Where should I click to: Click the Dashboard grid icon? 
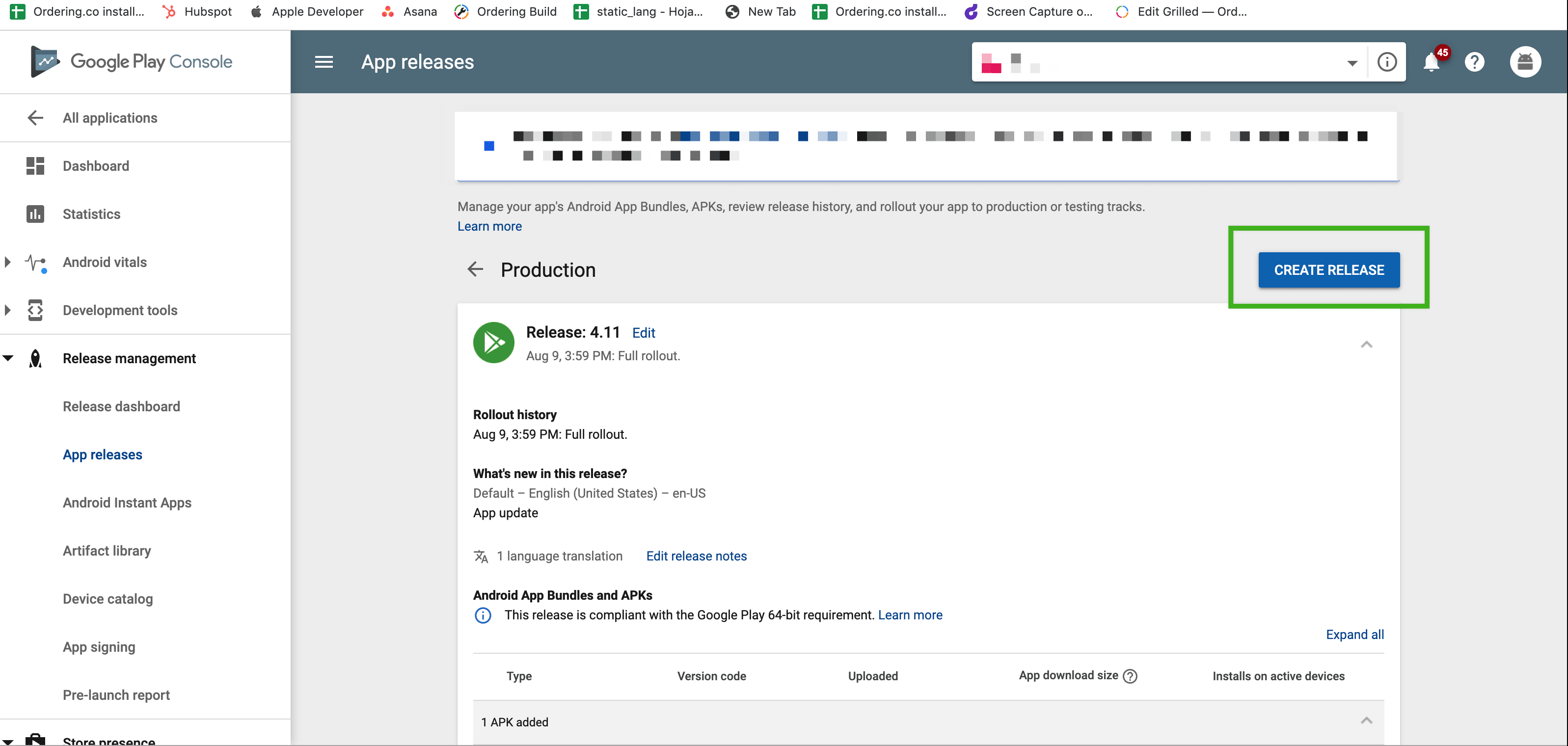(x=35, y=165)
